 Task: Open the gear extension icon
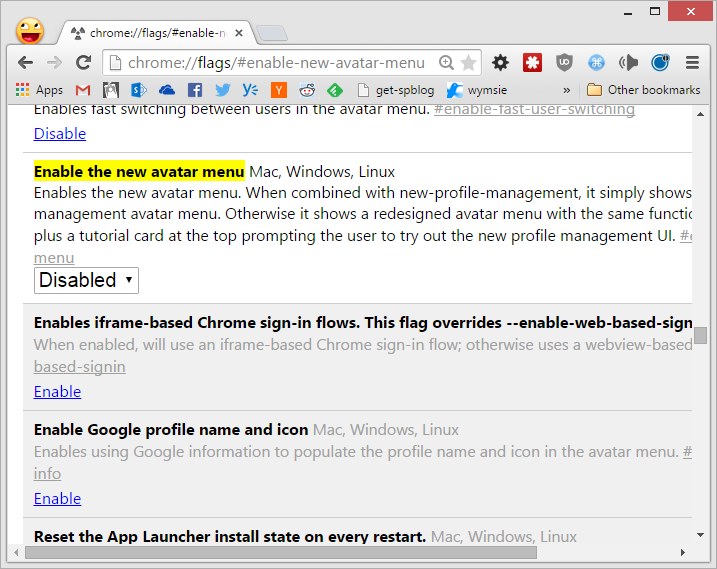(x=500, y=63)
